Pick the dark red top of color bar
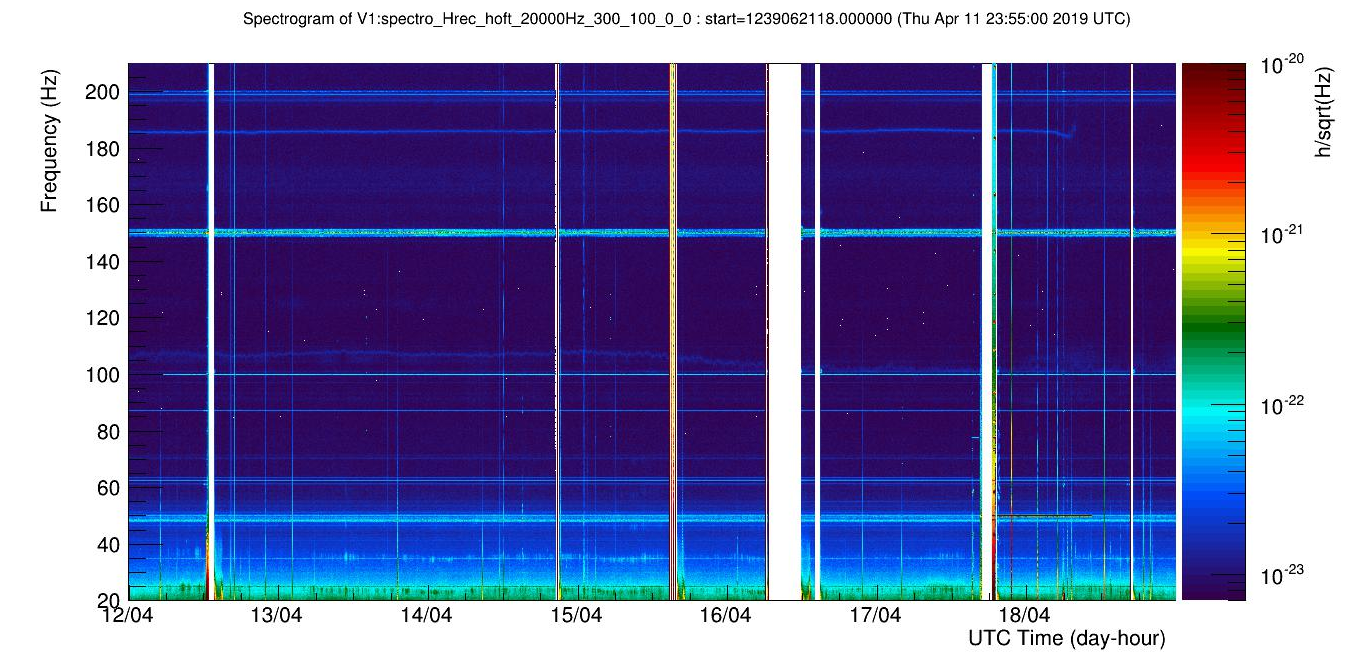Image resolution: width=1355 pixels, height=656 pixels. point(1213,70)
